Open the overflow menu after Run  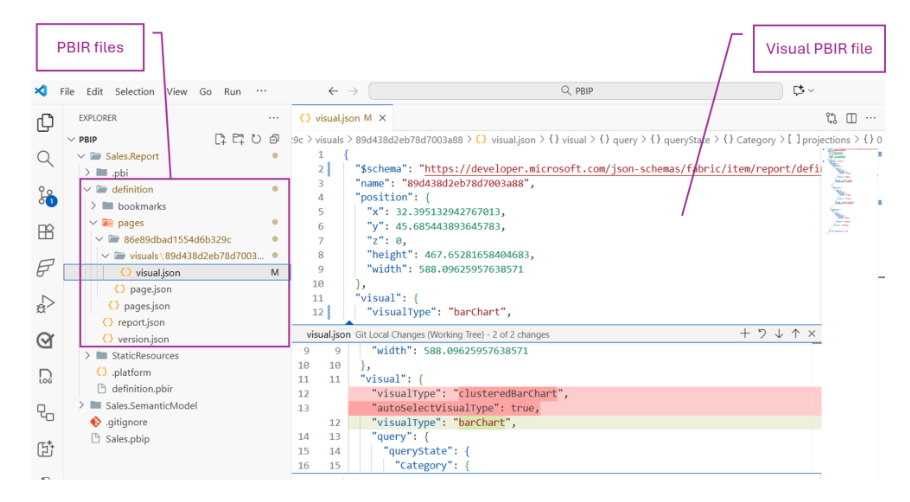[x=262, y=91]
